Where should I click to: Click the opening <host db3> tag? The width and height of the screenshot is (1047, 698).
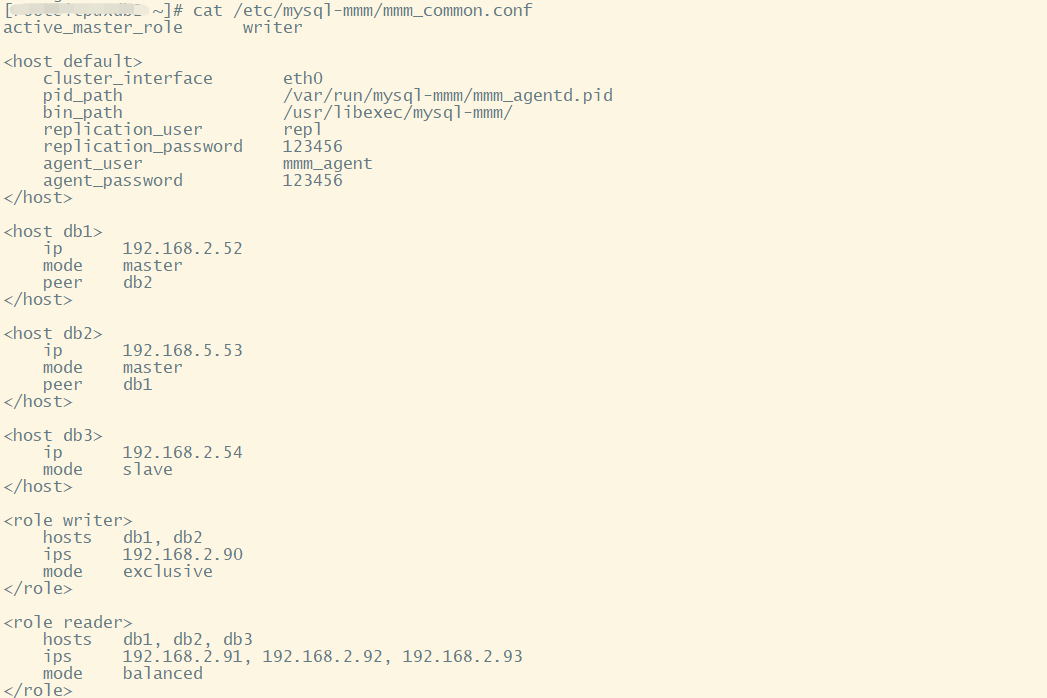[x=53, y=435]
